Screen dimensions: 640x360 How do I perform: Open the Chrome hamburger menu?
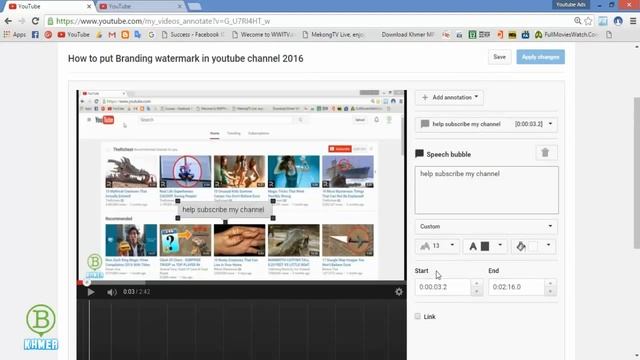click(x=633, y=21)
